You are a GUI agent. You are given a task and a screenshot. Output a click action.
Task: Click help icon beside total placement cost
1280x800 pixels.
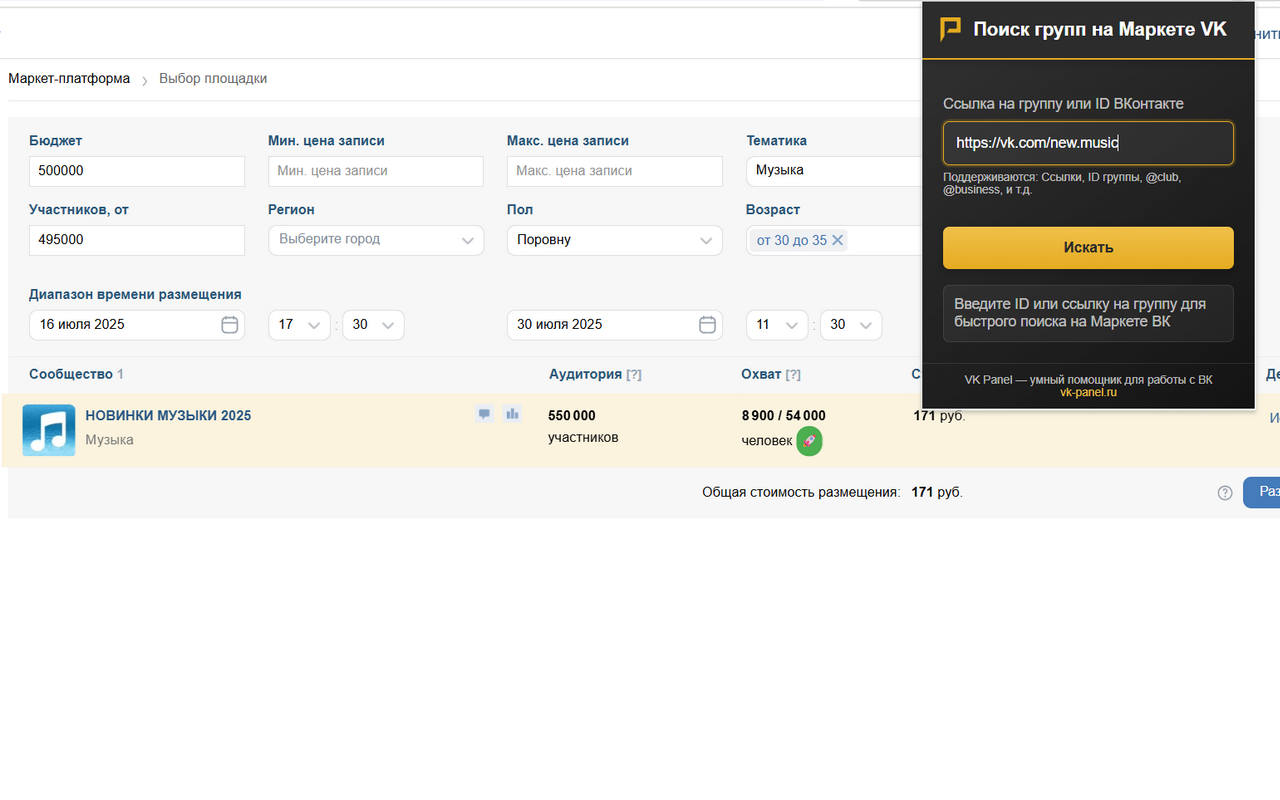point(1225,493)
